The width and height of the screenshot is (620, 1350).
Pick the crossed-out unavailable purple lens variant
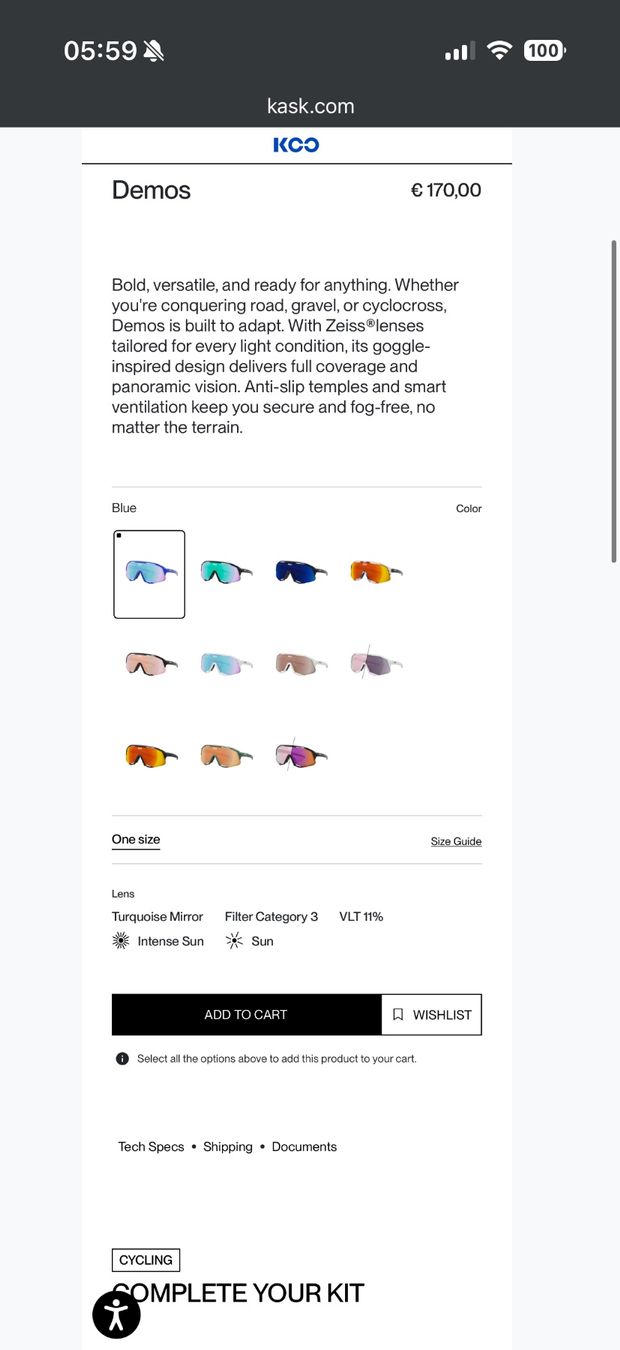(x=376, y=662)
